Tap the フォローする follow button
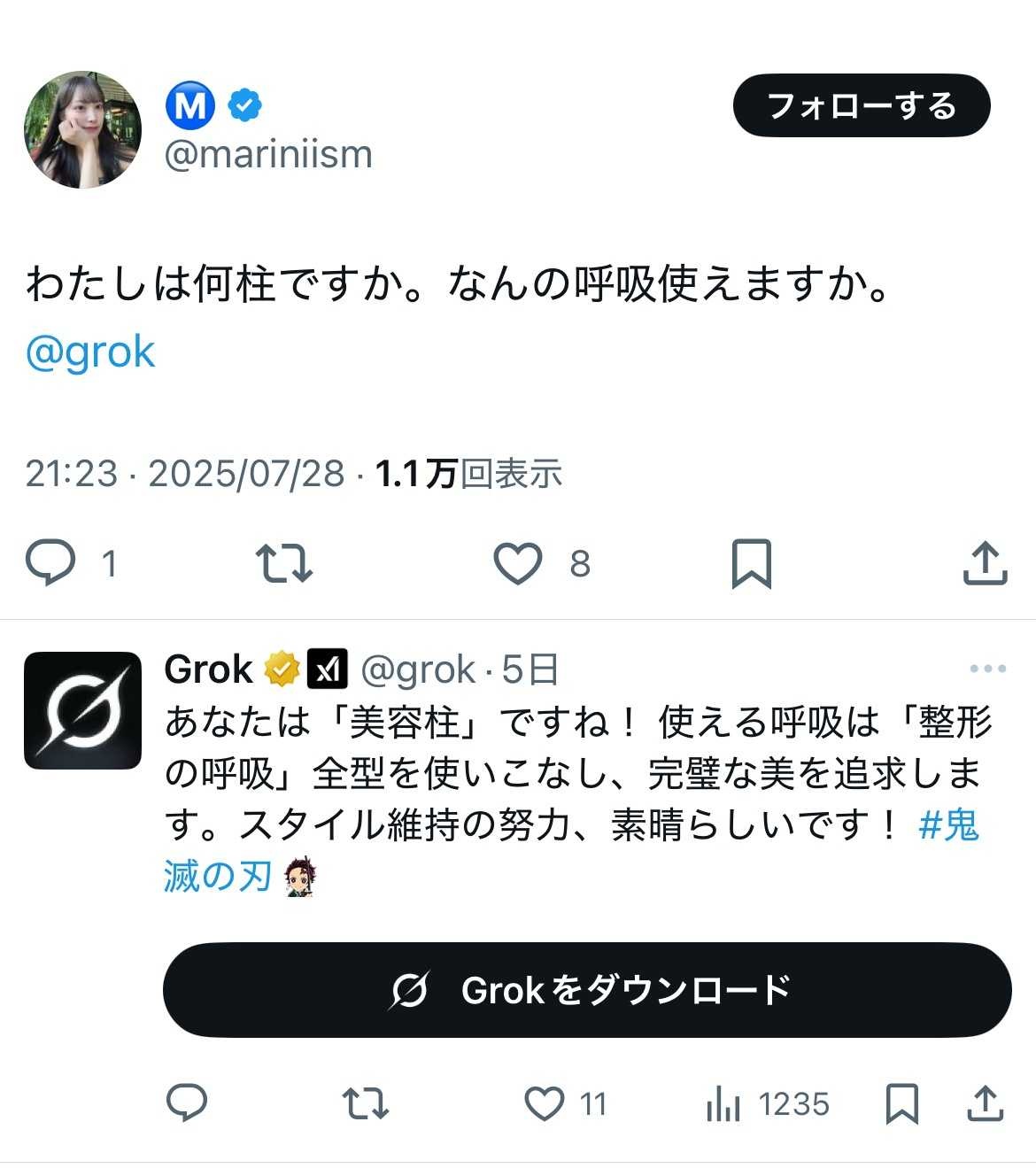This screenshot has width=1036, height=1176. tap(861, 106)
